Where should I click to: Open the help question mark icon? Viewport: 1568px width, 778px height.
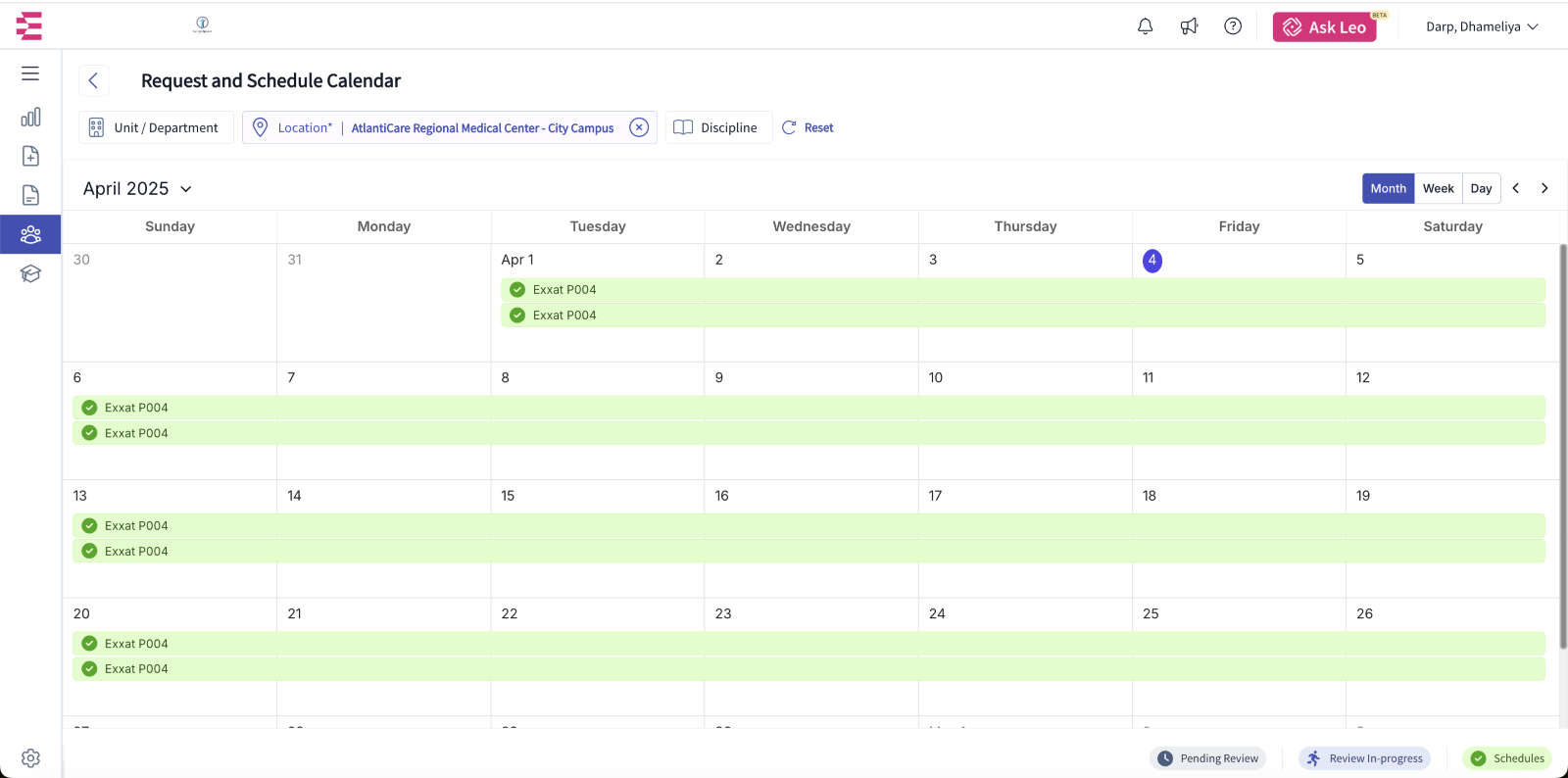tap(1233, 26)
